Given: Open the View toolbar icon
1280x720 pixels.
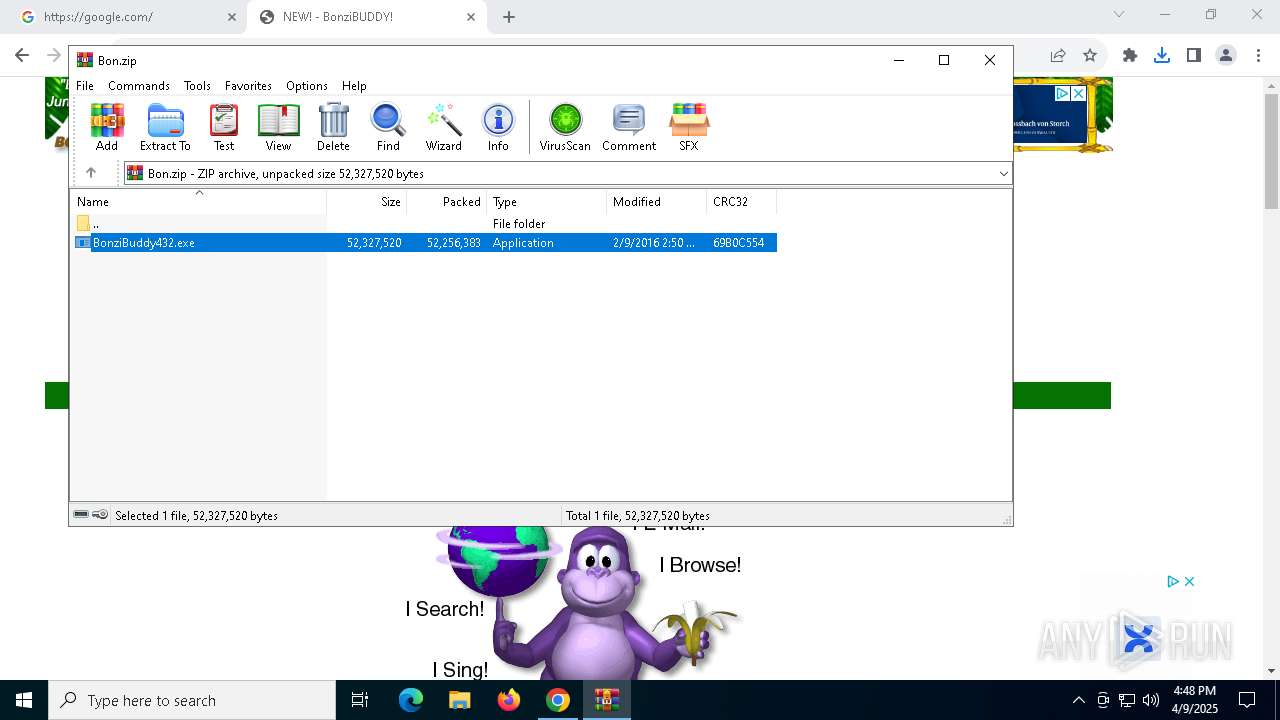Looking at the screenshot, I should click(278, 127).
